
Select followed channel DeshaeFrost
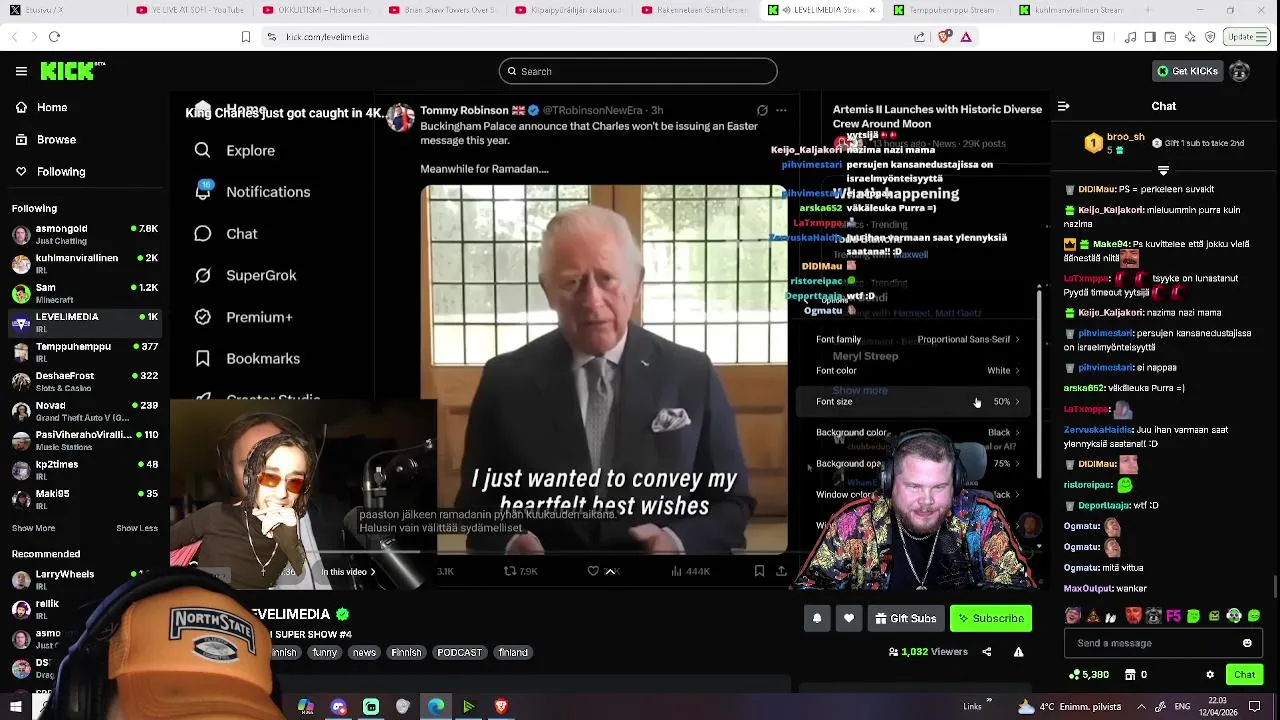tap(85, 381)
